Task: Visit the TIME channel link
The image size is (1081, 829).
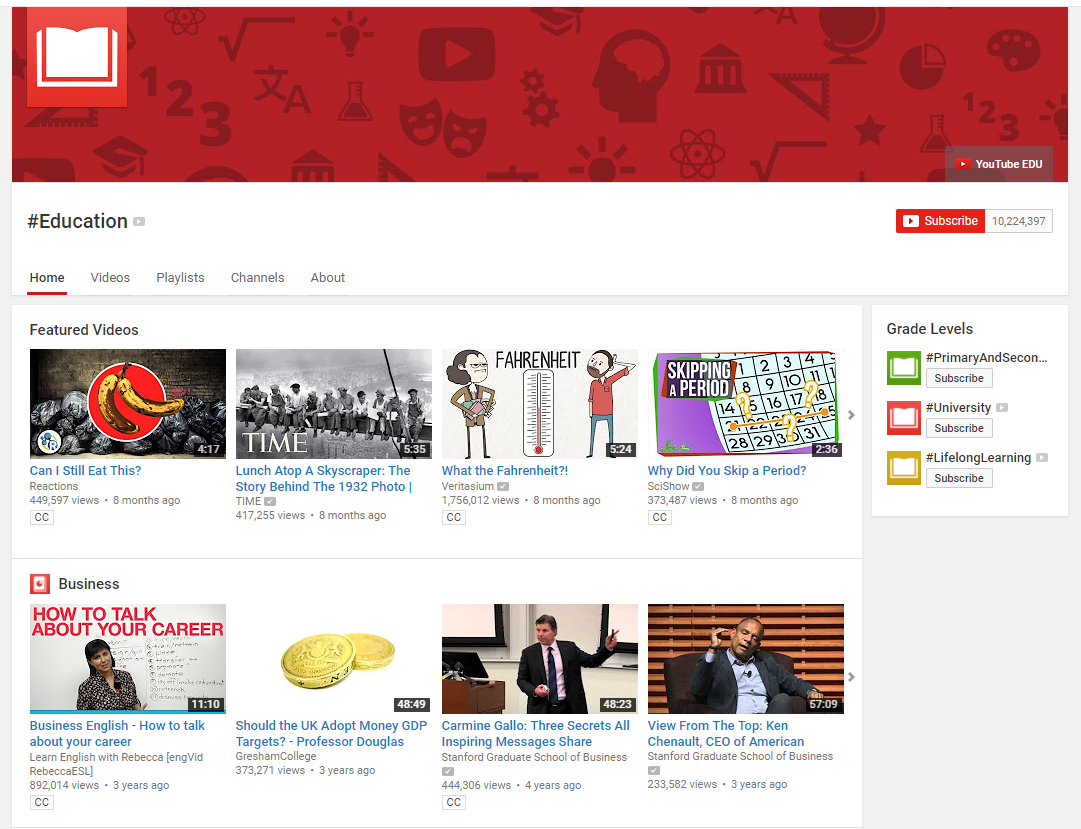Action: [x=248, y=501]
